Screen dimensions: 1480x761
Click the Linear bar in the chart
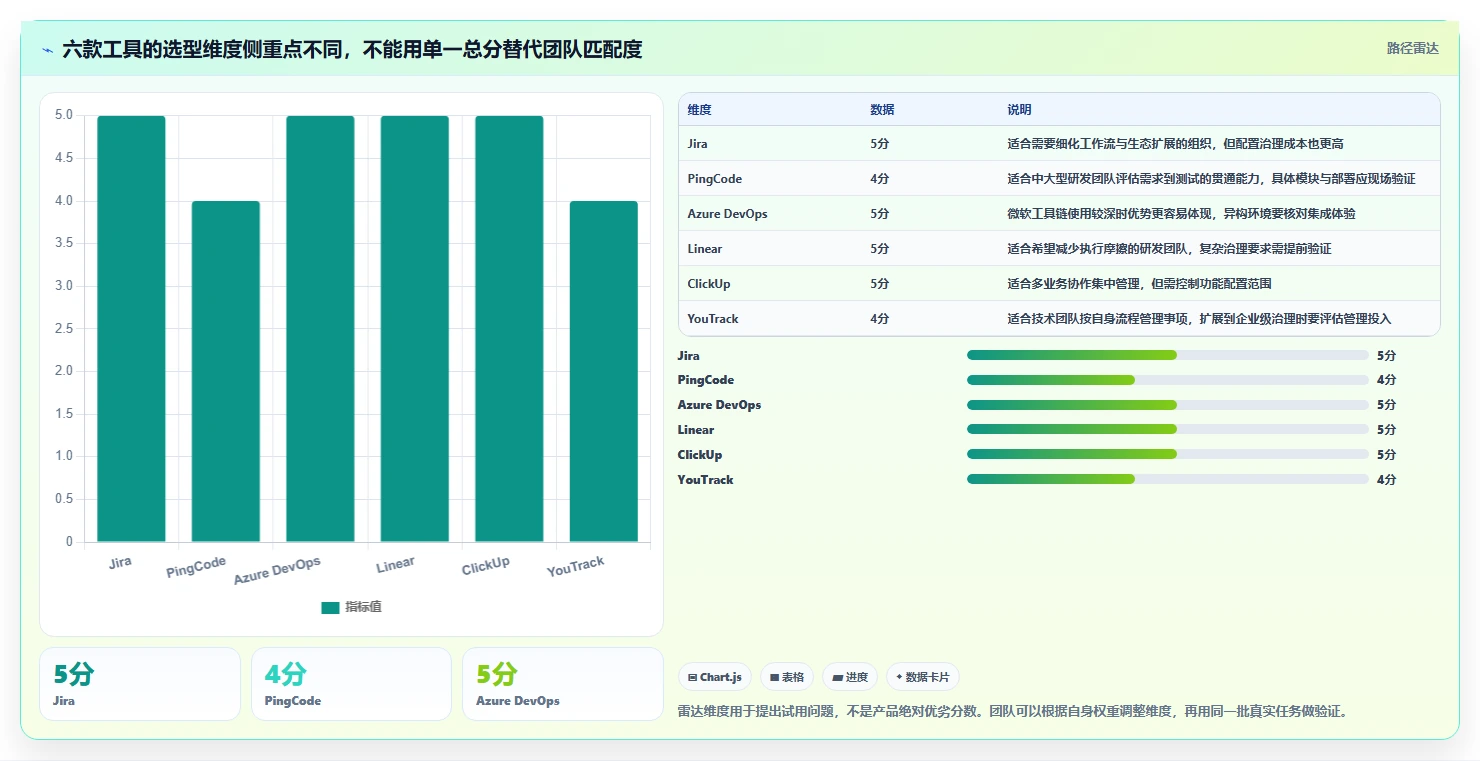415,328
